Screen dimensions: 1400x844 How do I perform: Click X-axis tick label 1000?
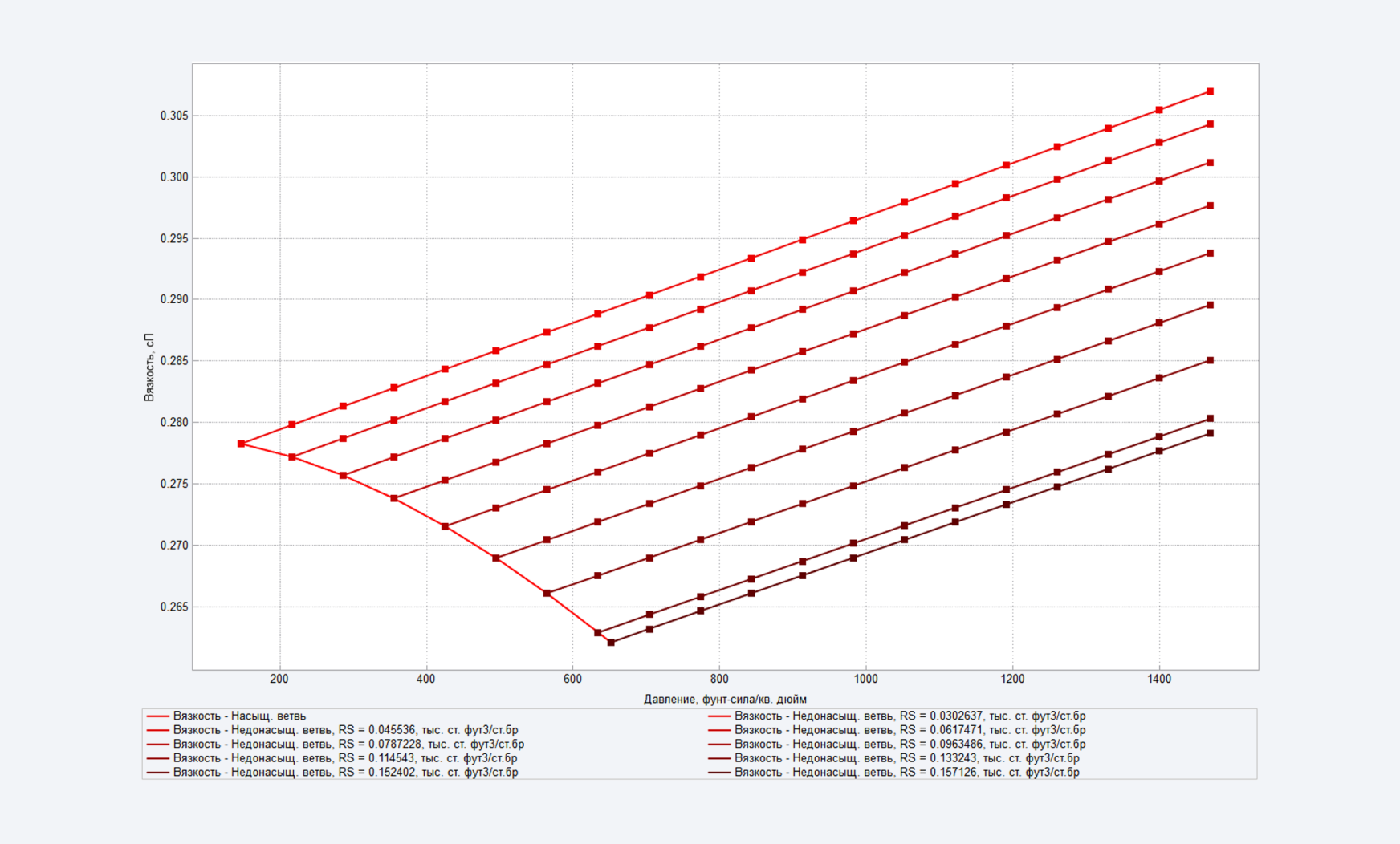click(x=866, y=679)
